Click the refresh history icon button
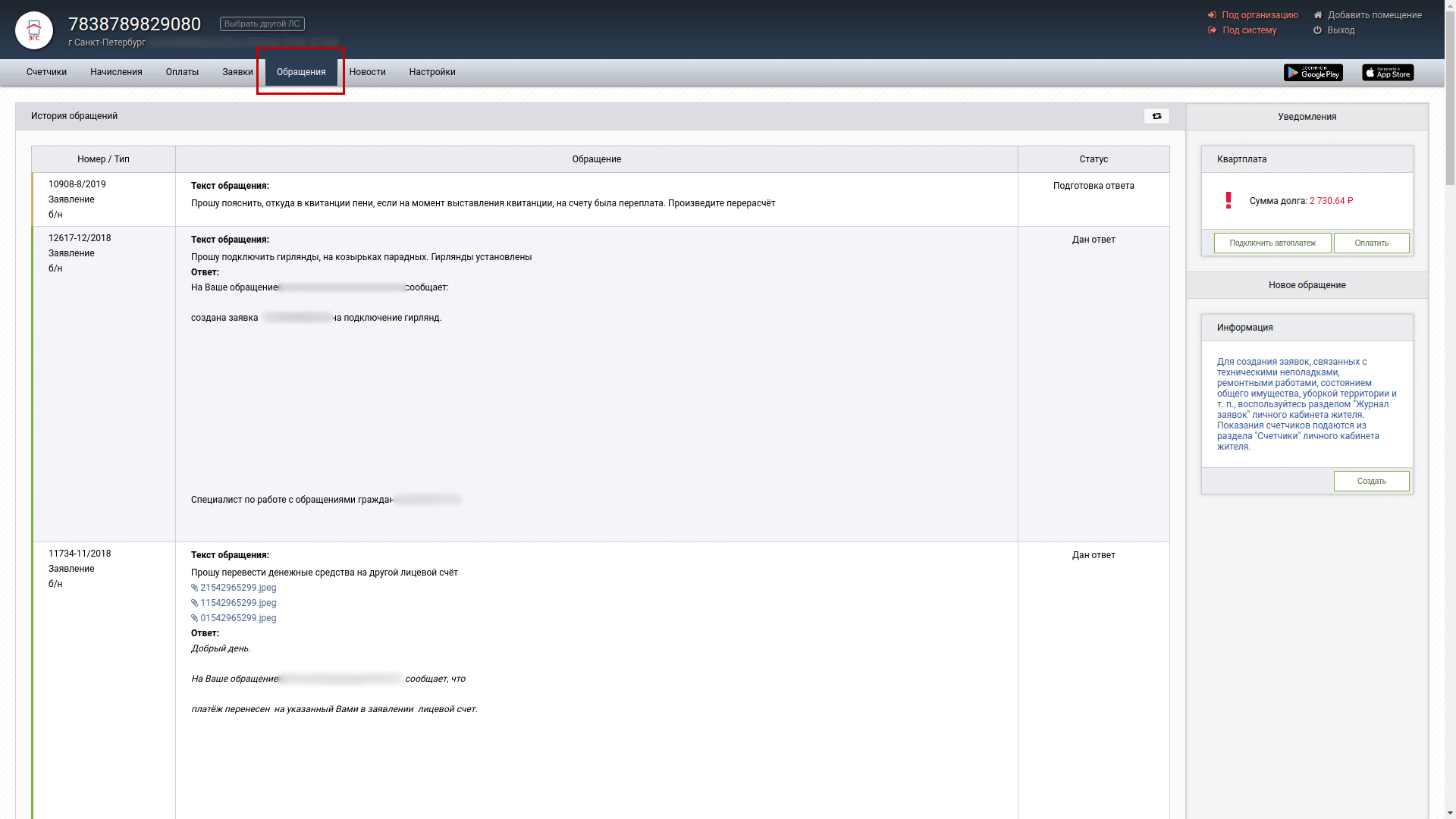The height and width of the screenshot is (819, 1456). point(1156,116)
